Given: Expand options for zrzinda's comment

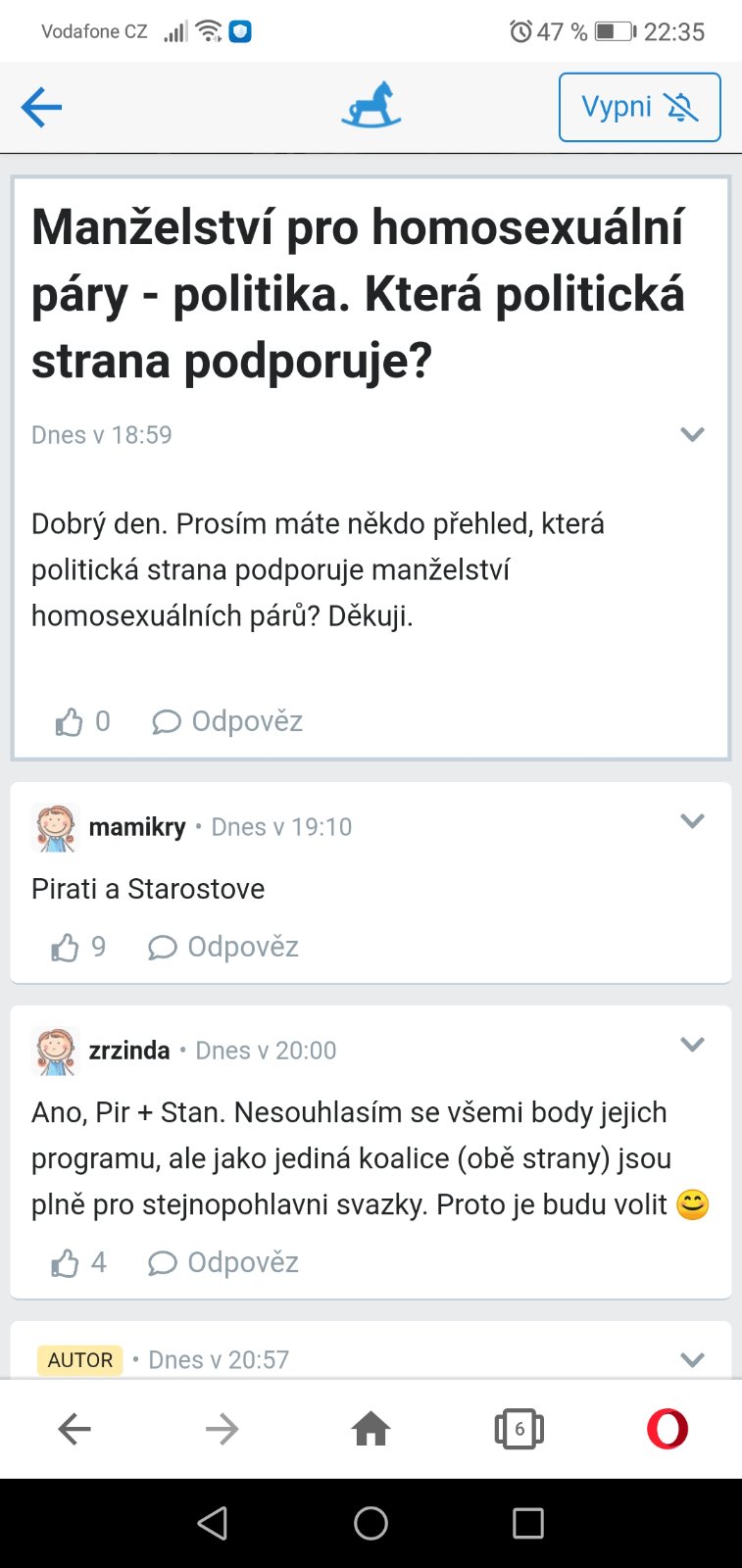Looking at the screenshot, I should coord(692,1045).
